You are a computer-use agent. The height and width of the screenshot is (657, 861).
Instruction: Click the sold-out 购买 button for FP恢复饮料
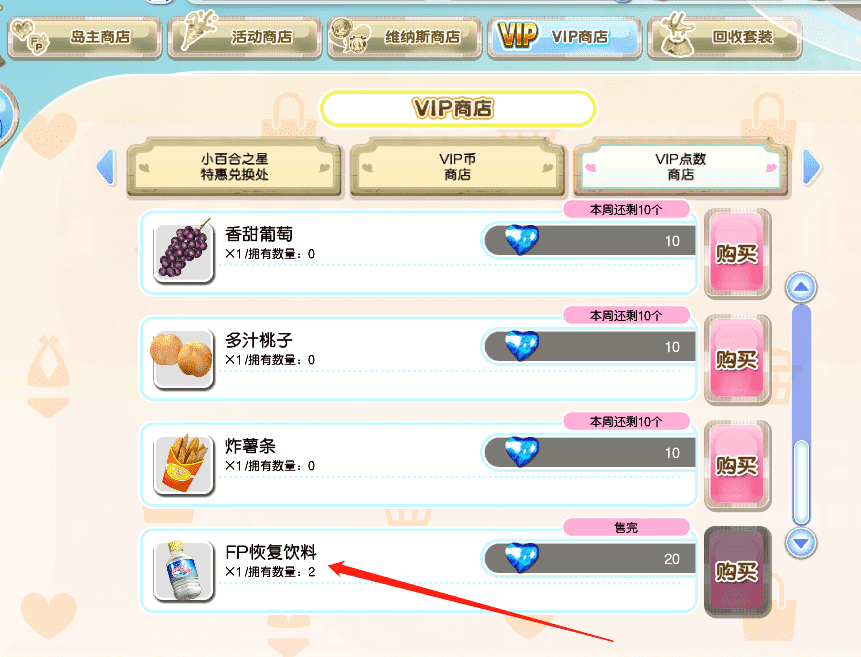(737, 571)
